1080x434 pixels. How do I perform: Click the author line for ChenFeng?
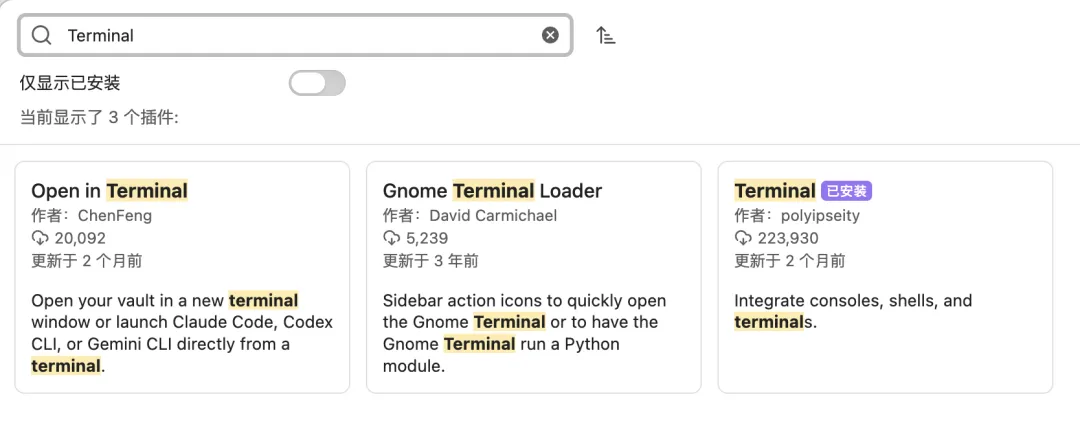(91, 215)
